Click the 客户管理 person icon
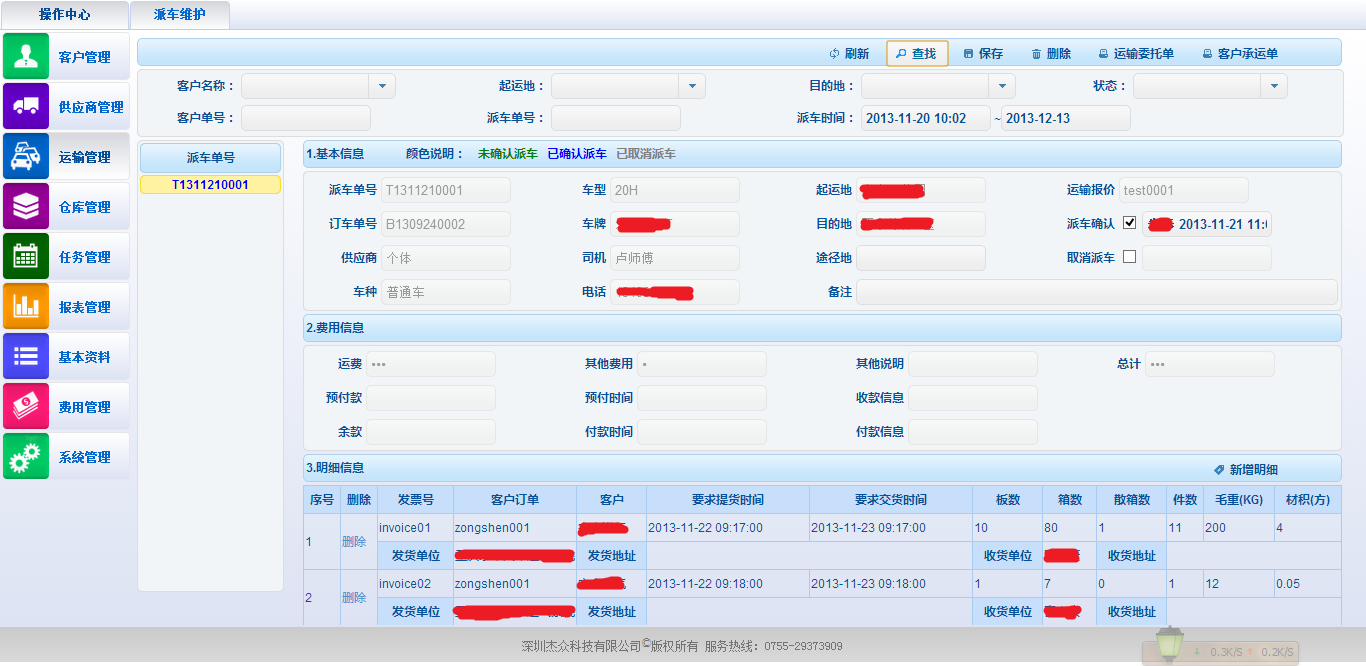The image size is (1366, 666). (x=26, y=56)
